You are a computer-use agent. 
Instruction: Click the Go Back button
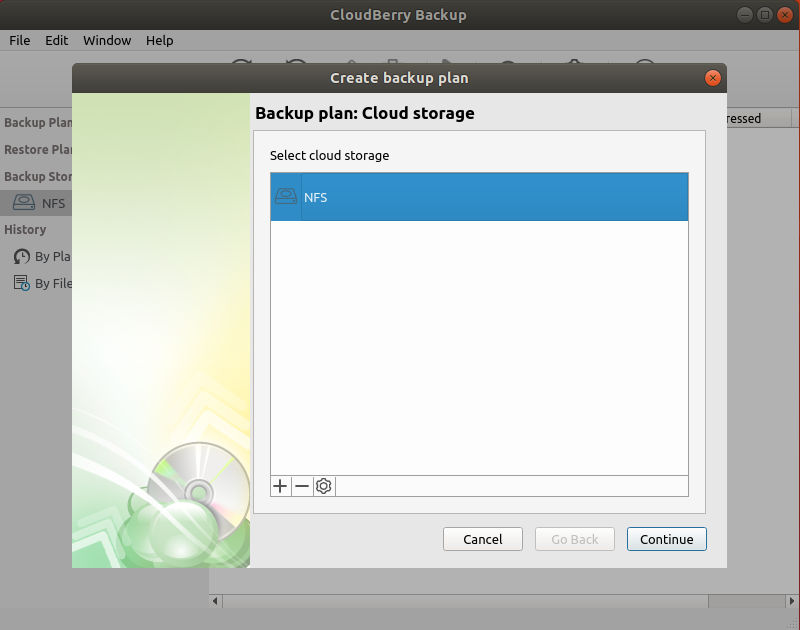click(574, 539)
